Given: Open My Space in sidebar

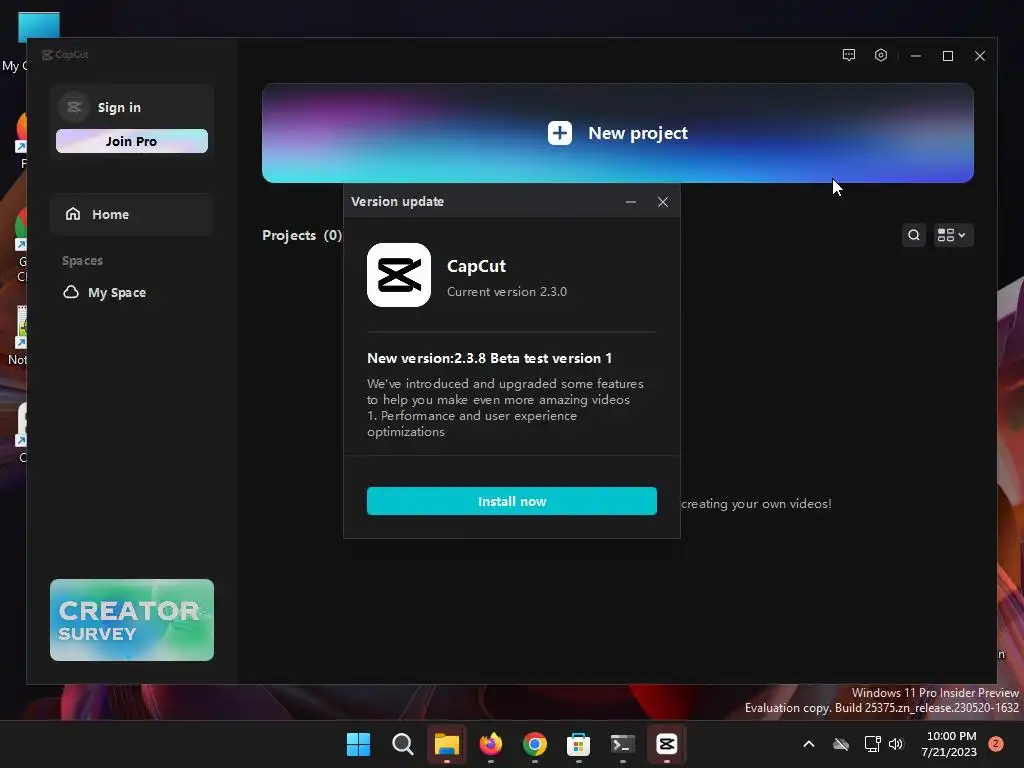Looking at the screenshot, I should (x=117, y=293).
